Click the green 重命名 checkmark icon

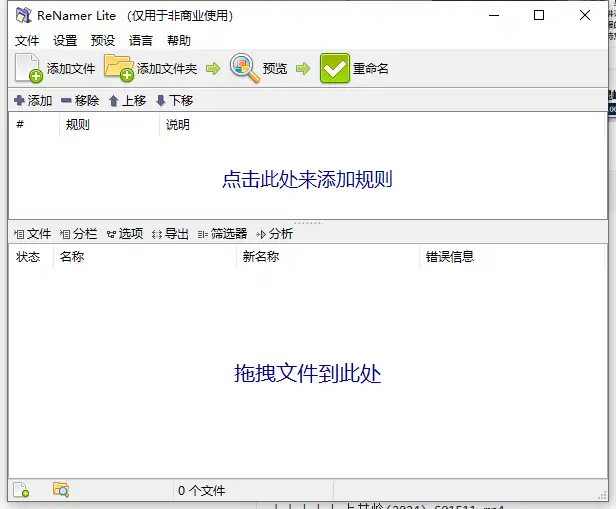[x=334, y=68]
